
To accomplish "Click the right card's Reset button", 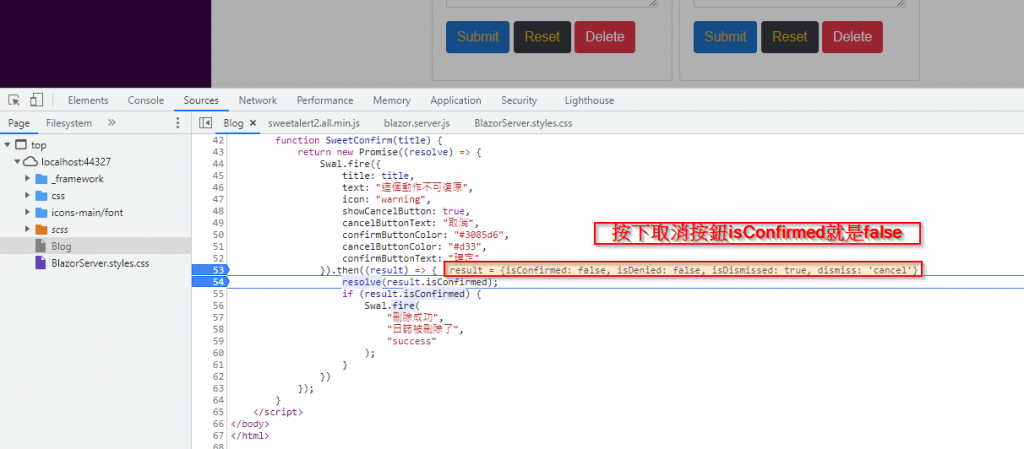I will point(790,37).
